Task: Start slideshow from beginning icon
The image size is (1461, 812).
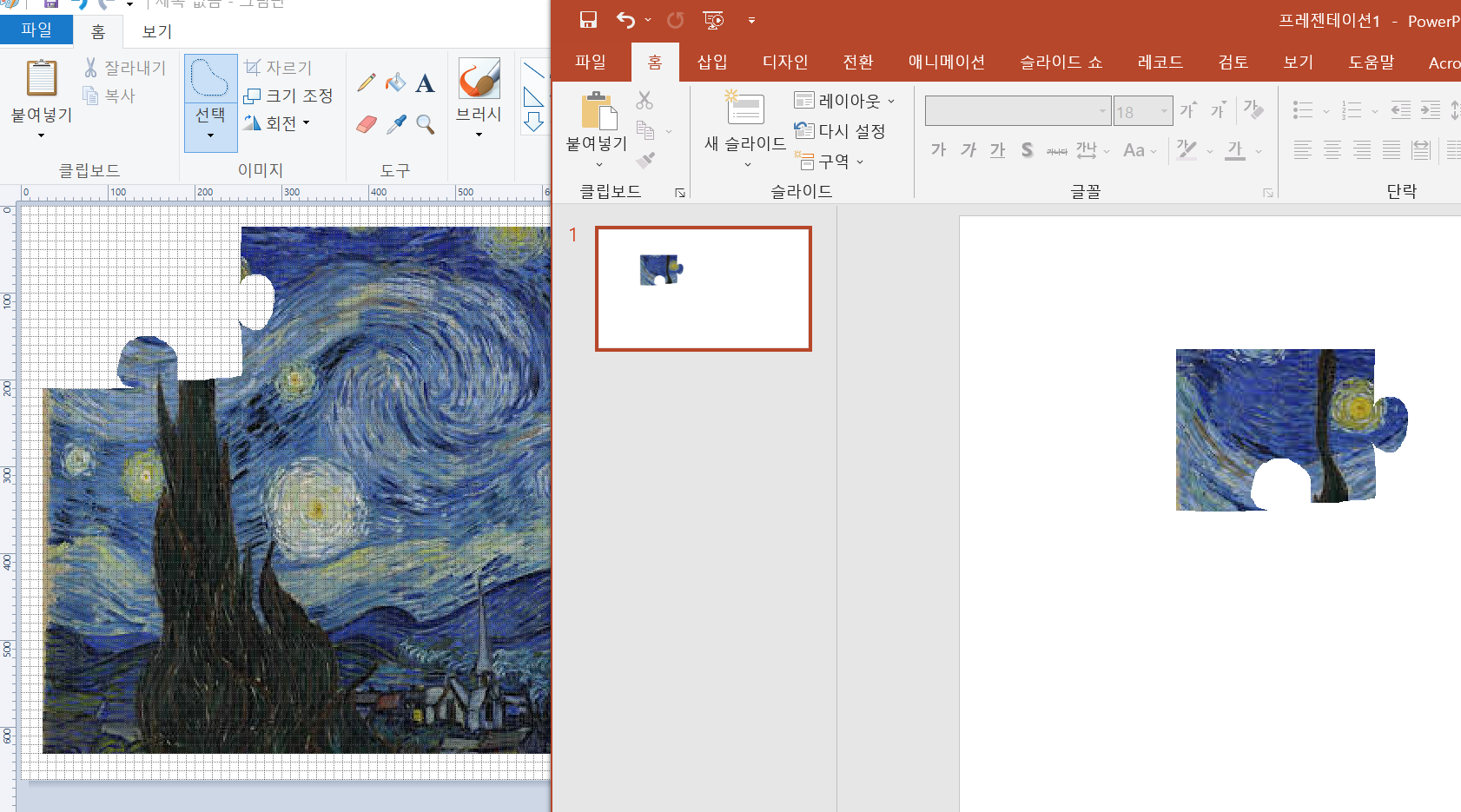Action: [x=713, y=19]
